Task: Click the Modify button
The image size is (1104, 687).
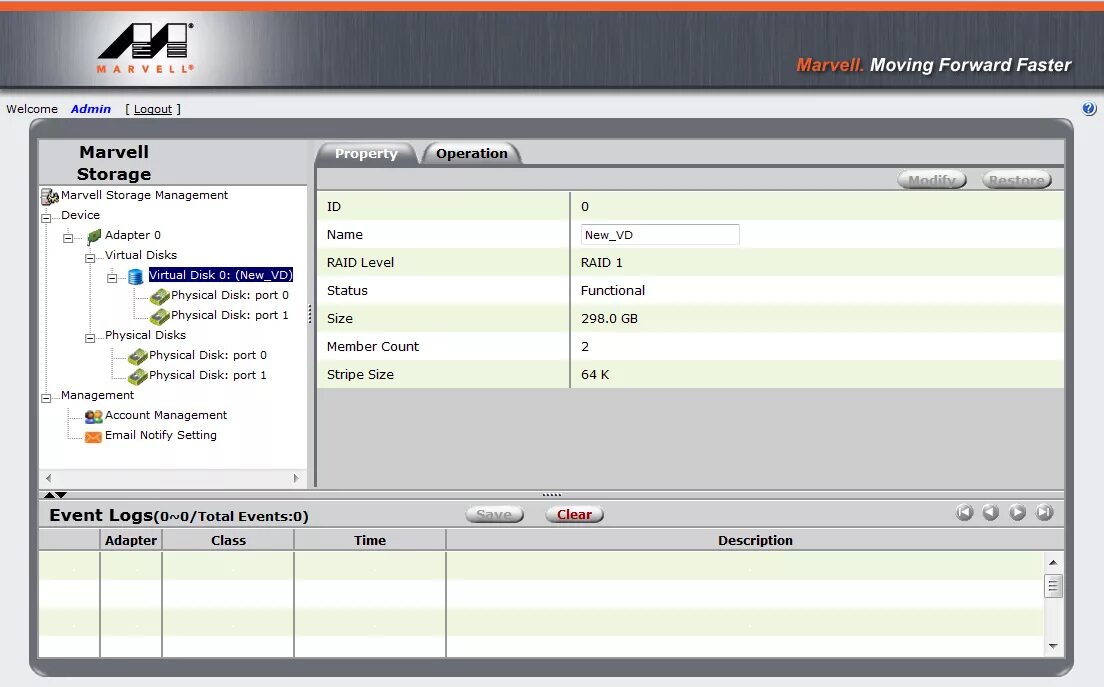Action: click(932, 180)
